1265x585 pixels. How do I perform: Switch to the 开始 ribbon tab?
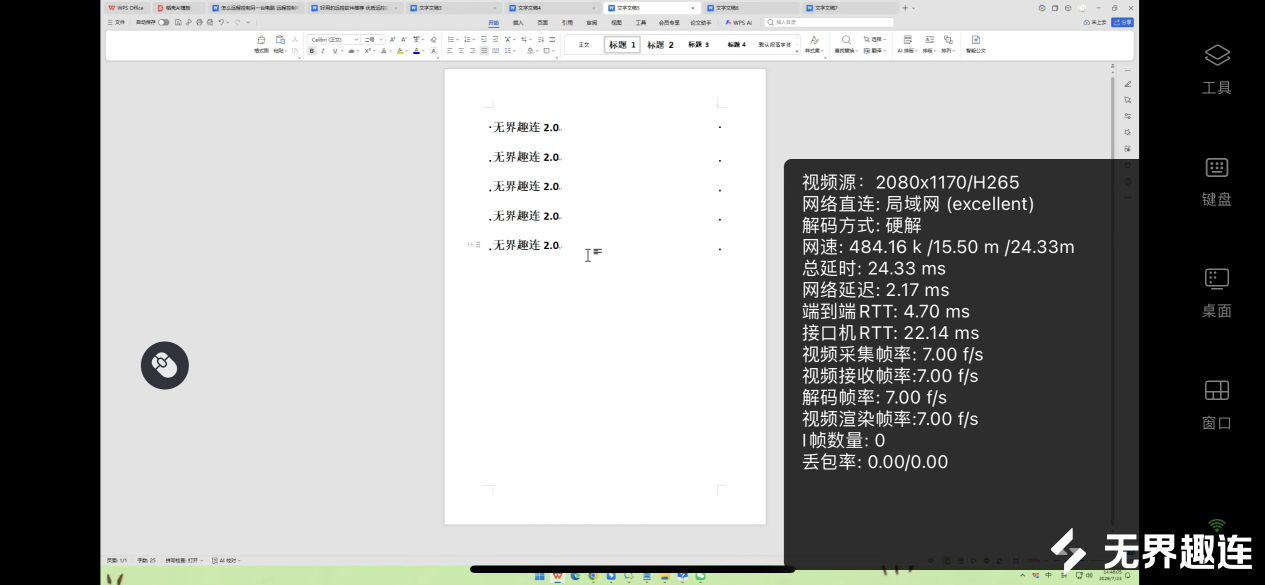(x=494, y=22)
